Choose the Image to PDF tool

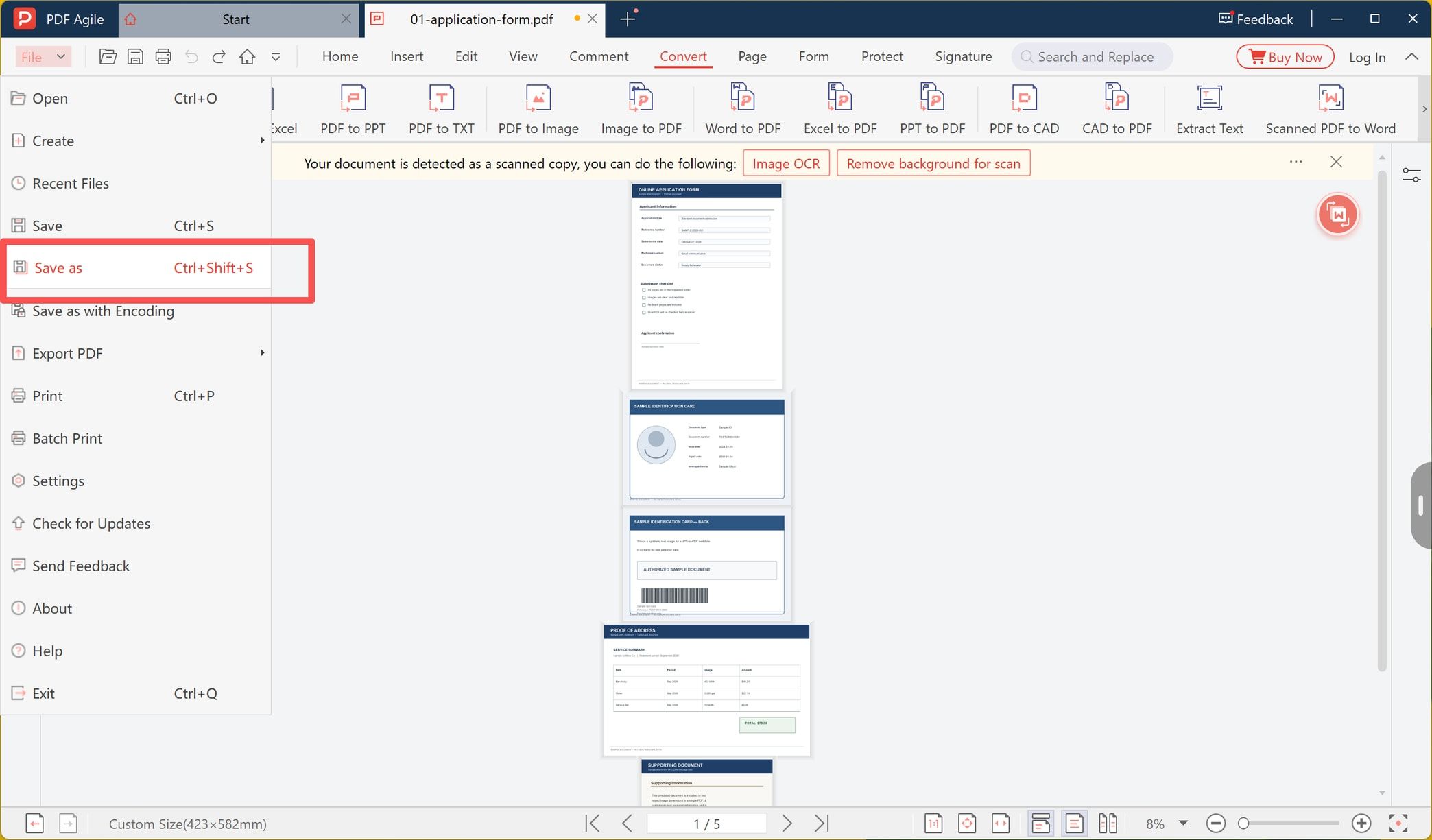(x=641, y=110)
